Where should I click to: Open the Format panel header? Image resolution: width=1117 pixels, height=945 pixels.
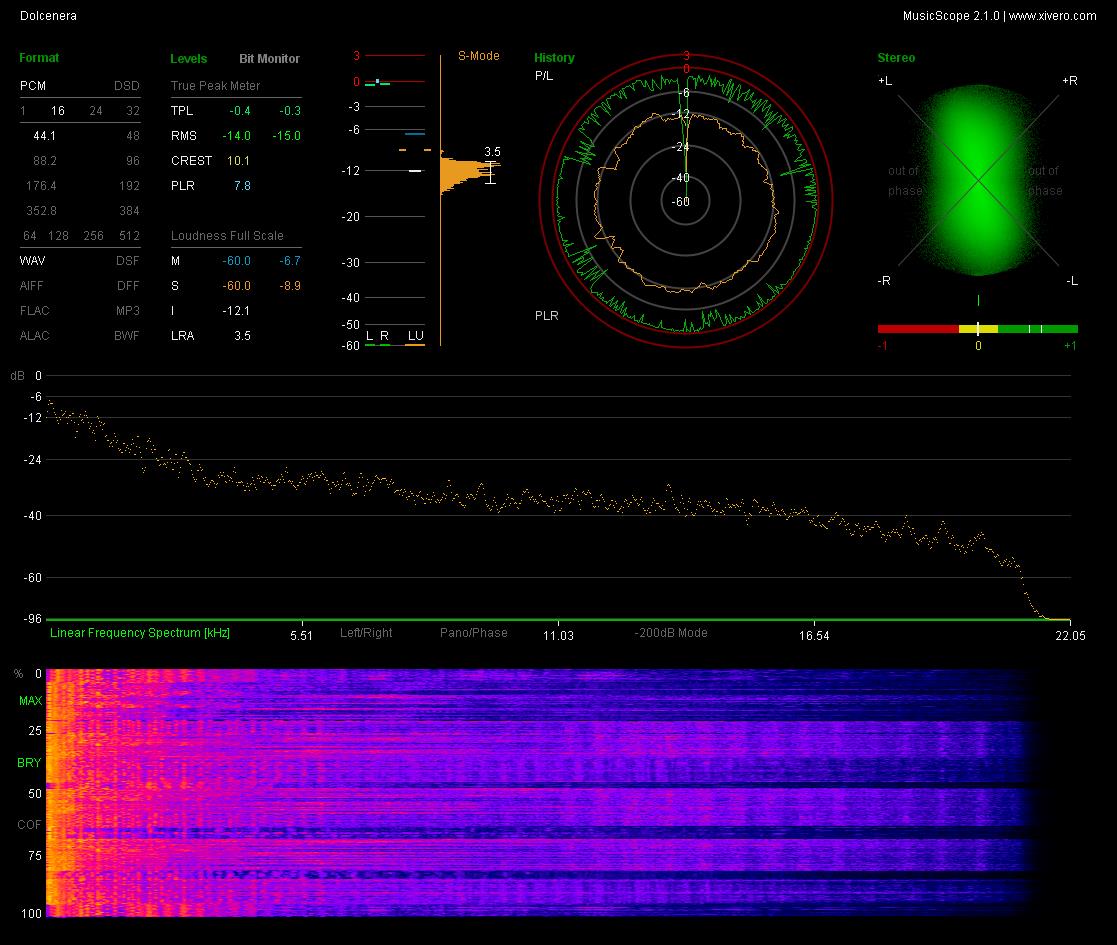pyautogui.click(x=38, y=58)
